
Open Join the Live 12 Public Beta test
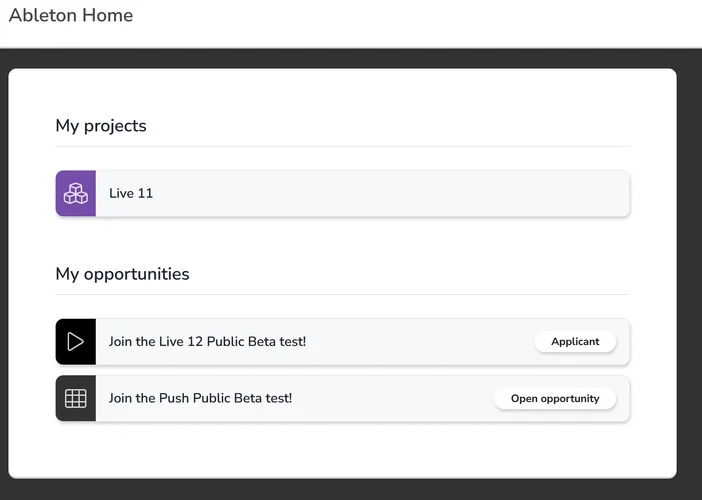[342, 342]
